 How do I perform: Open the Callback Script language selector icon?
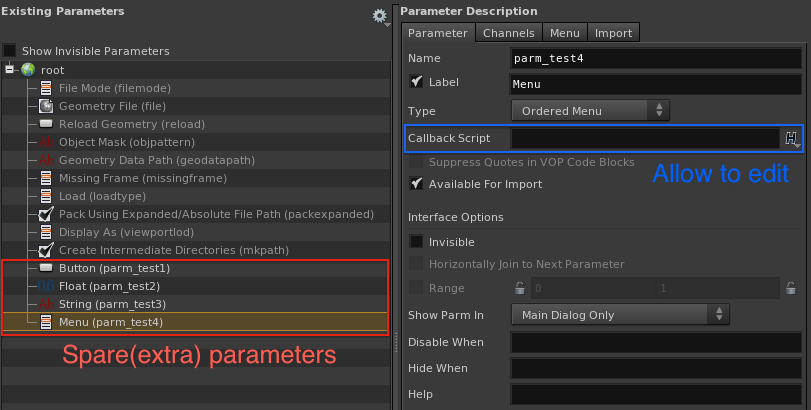(791, 139)
